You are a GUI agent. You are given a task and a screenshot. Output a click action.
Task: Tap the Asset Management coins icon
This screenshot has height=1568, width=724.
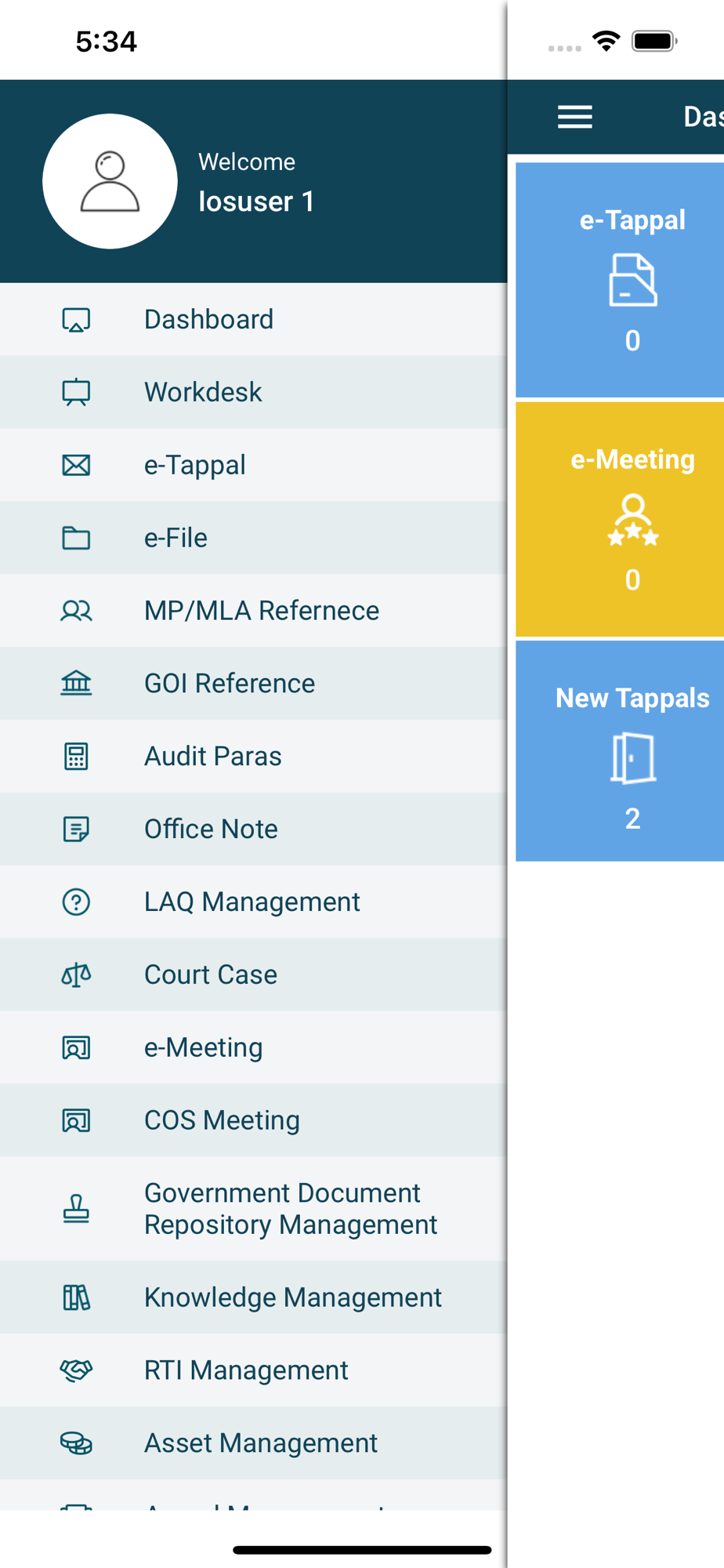pyautogui.click(x=76, y=1443)
